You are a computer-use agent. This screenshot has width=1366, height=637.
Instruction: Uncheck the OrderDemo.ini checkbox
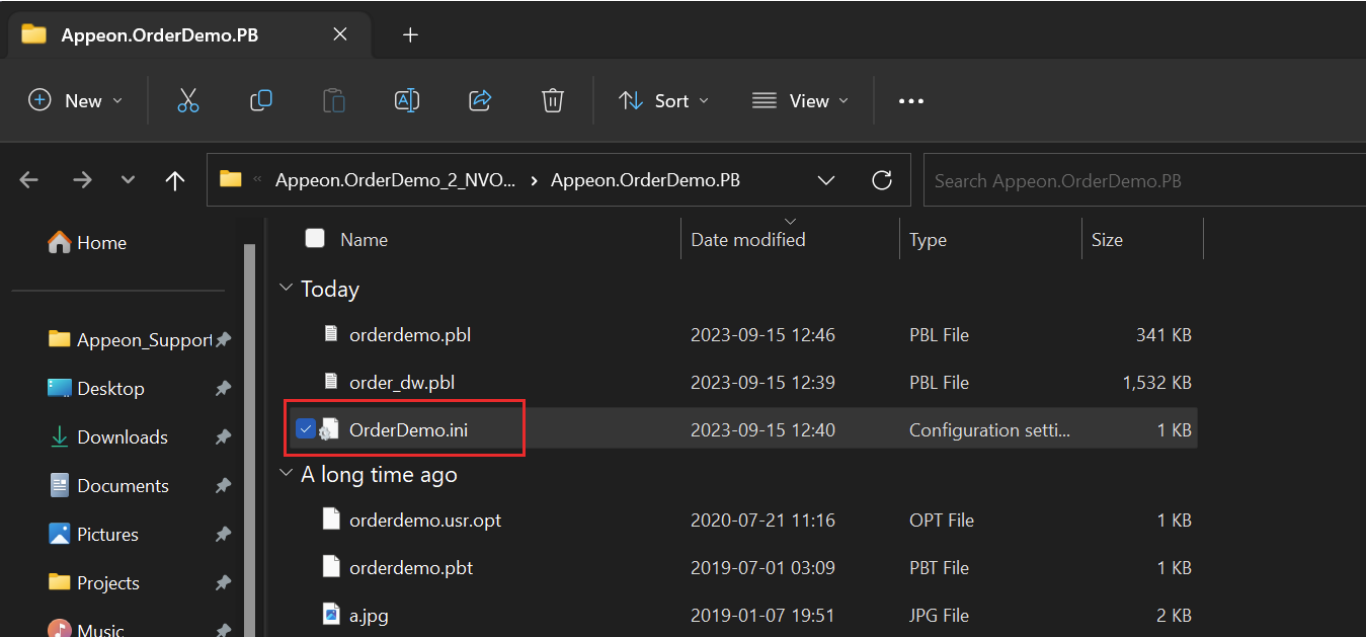coord(305,430)
